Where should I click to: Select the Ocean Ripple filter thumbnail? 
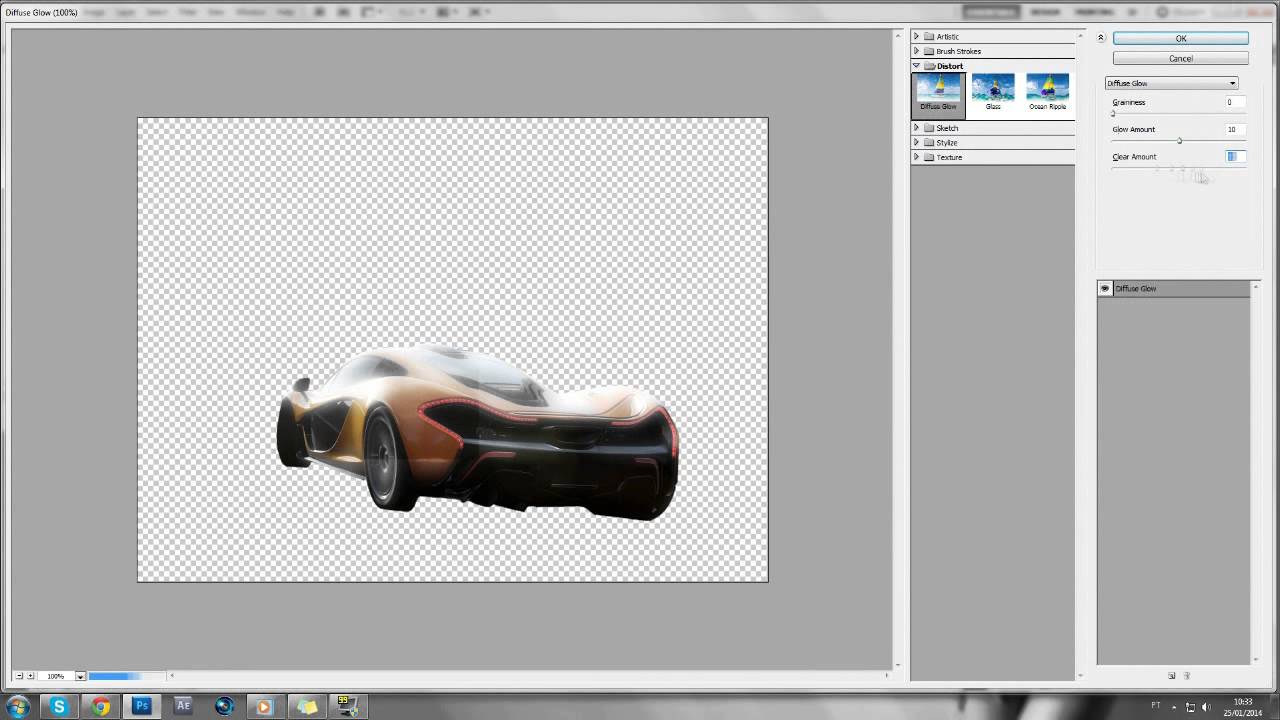(x=1047, y=92)
